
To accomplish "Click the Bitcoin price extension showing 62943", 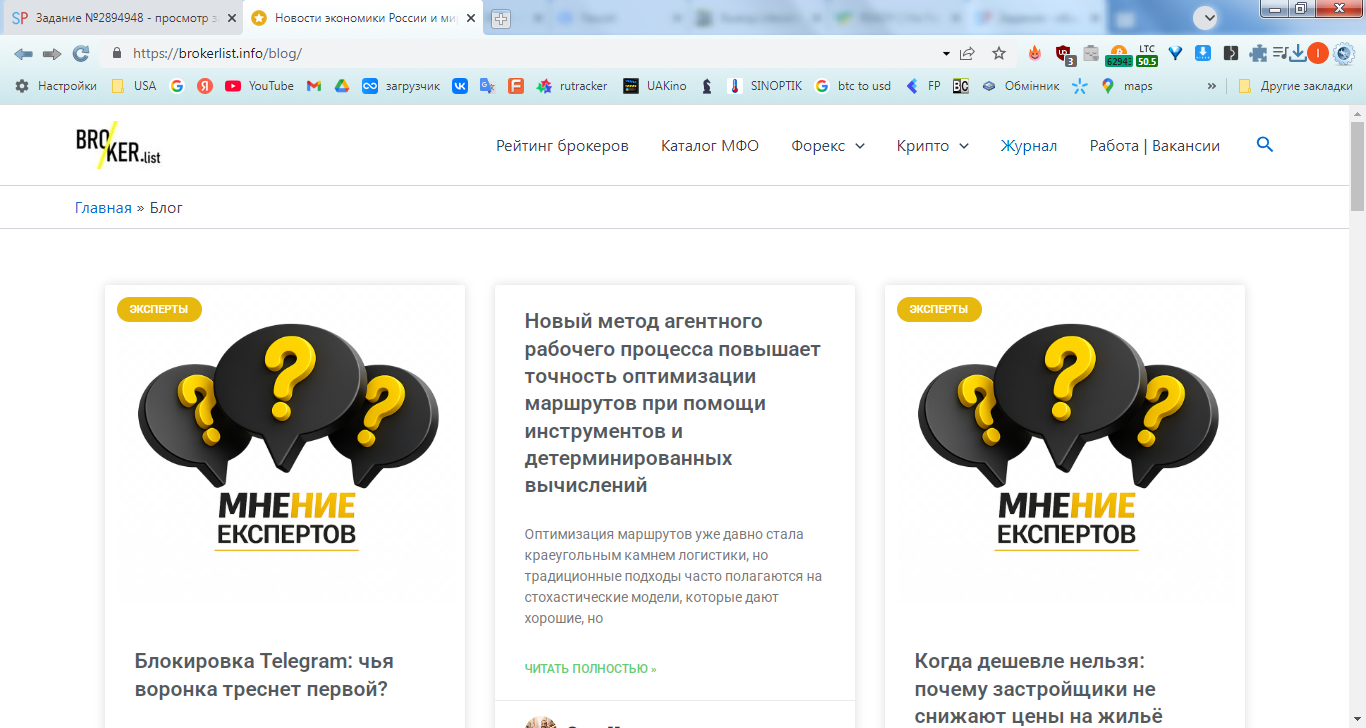I will pyautogui.click(x=1118, y=56).
